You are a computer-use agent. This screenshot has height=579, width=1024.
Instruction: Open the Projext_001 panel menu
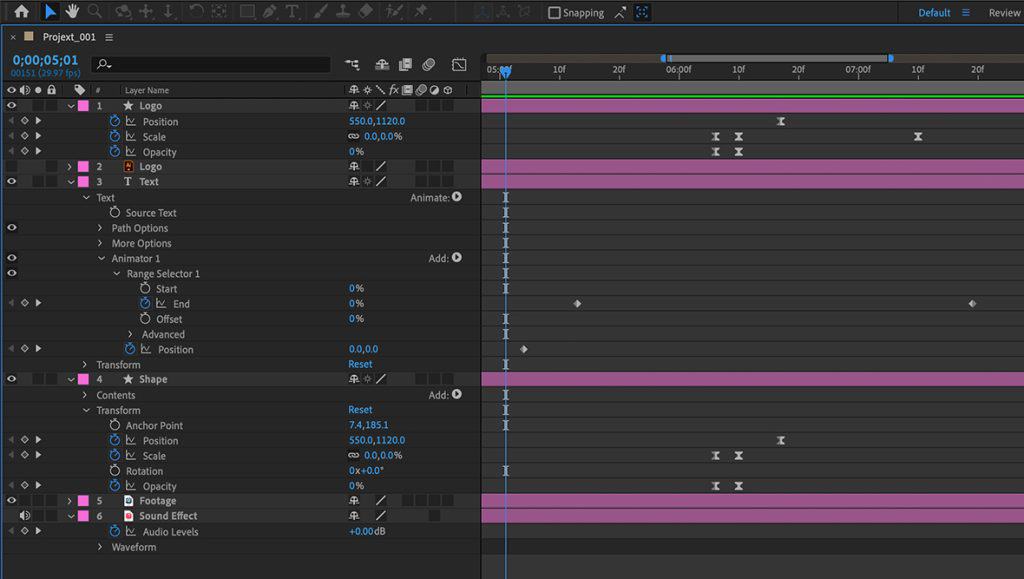109,37
